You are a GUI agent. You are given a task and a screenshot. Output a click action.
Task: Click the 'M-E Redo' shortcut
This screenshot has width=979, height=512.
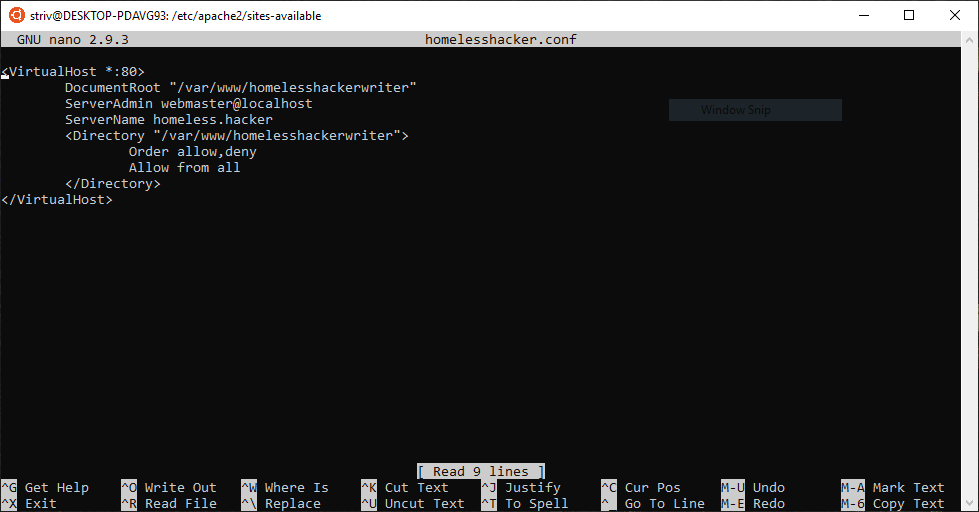point(753,503)
